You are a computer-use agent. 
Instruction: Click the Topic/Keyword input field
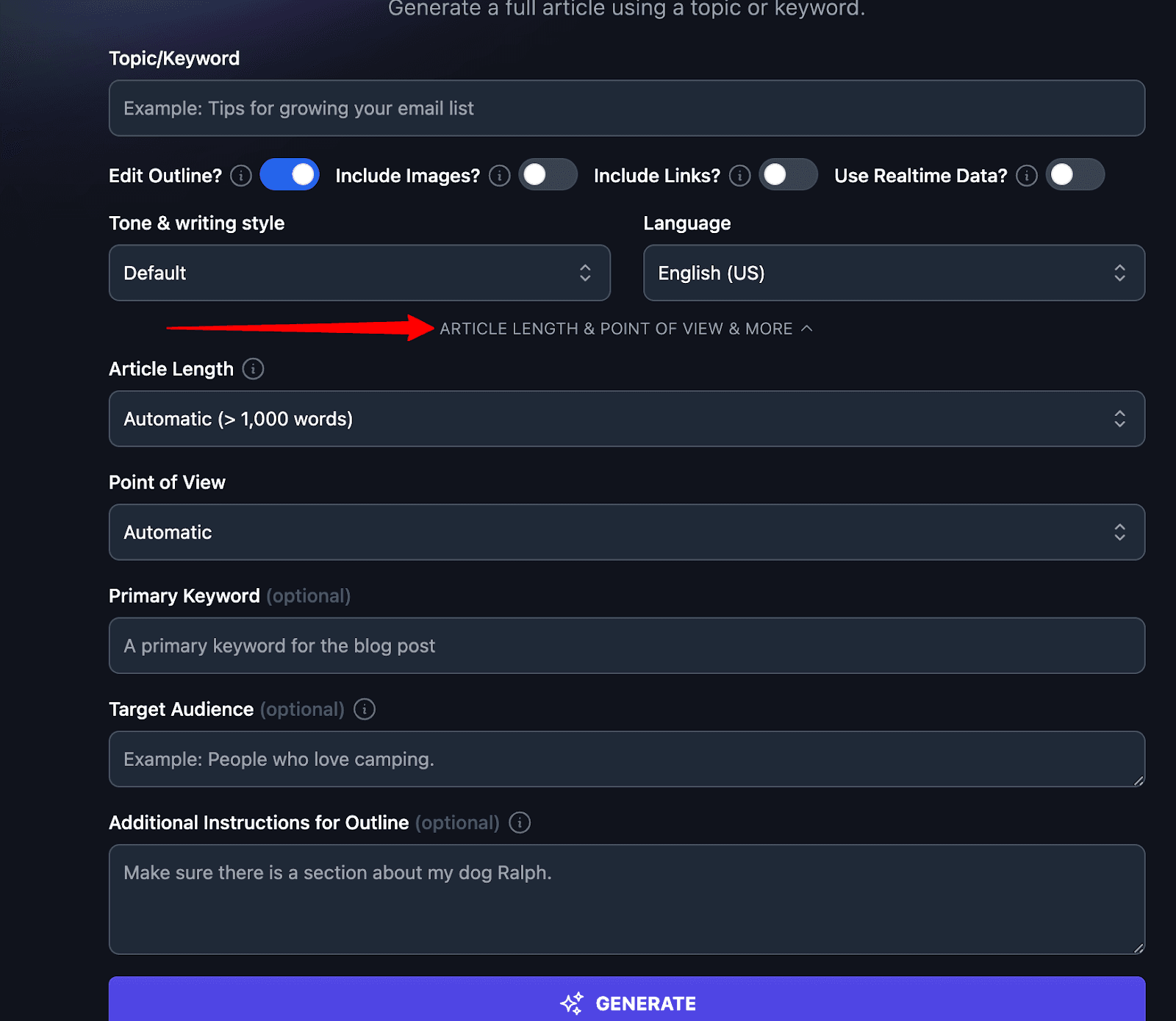point(626,108)
